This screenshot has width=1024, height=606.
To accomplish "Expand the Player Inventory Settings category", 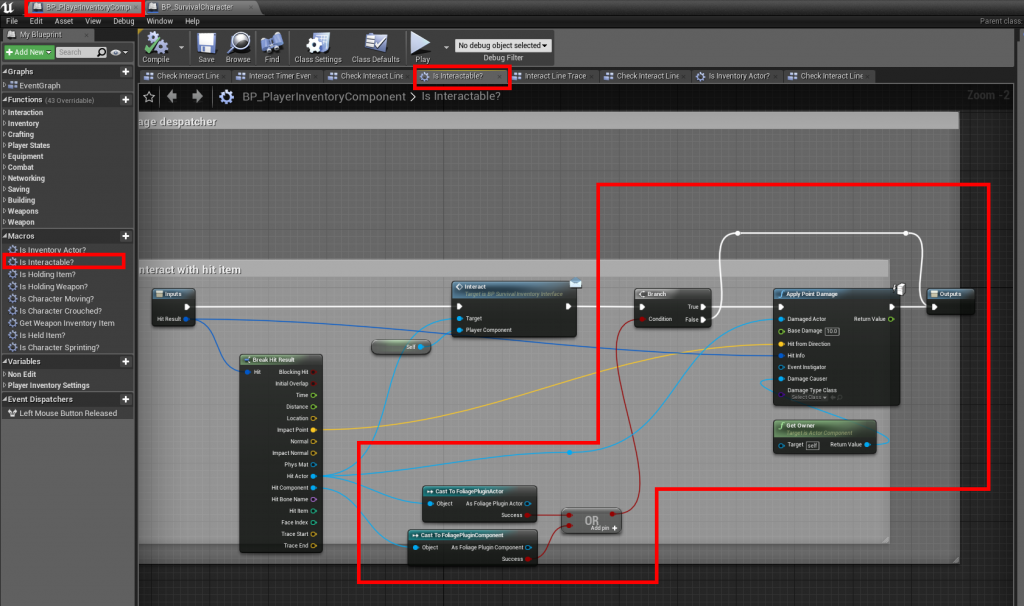I will click(5, 385).
